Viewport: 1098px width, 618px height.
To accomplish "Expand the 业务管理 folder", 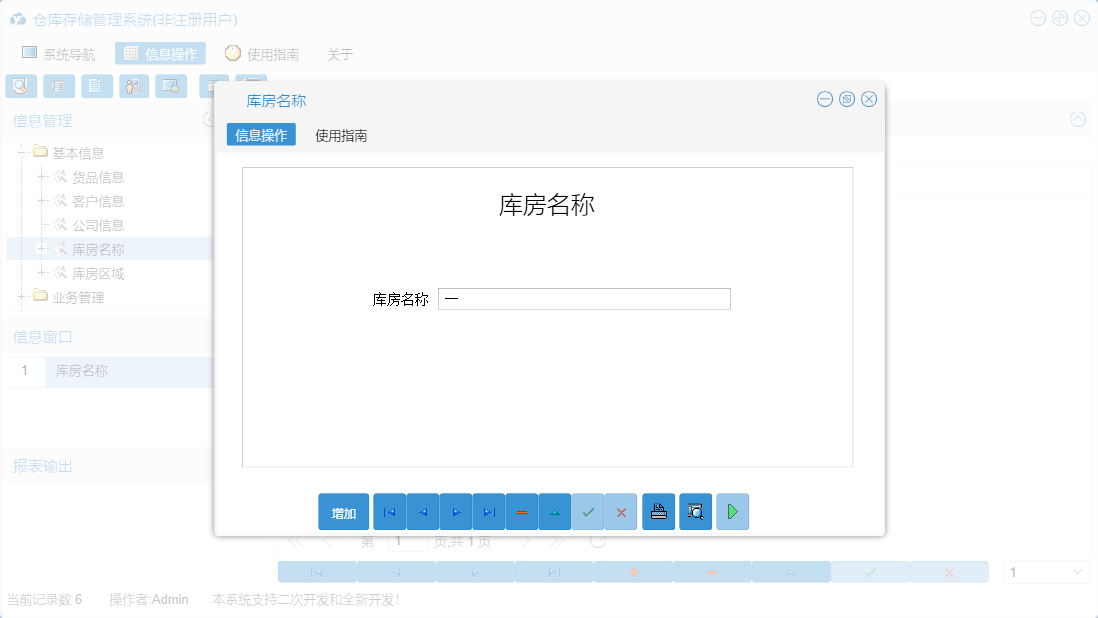I will pos(22,296).
